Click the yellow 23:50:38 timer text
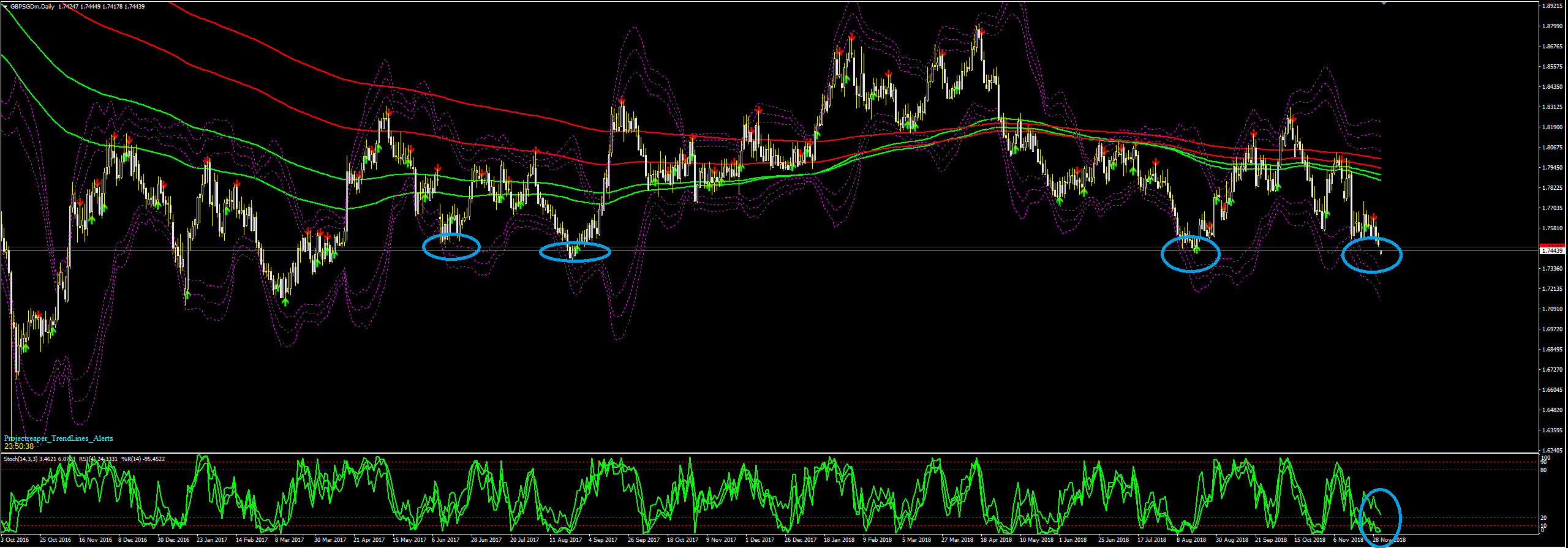The image size is (1568, 548). point(19,446)
